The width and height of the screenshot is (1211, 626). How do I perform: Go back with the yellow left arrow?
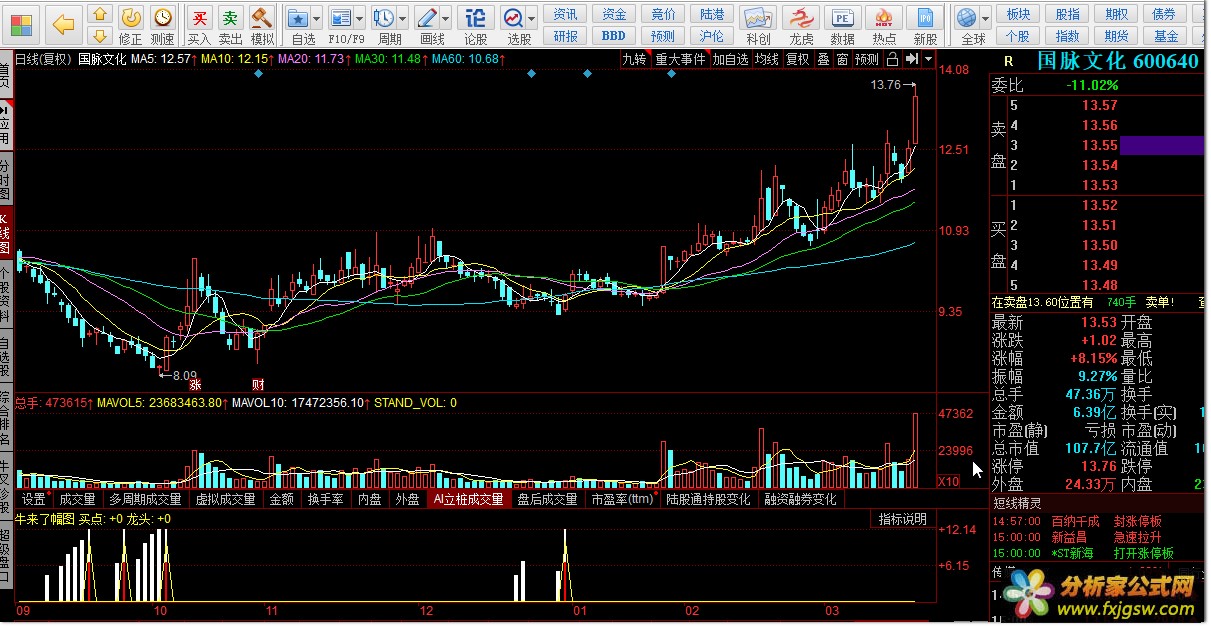[x=63, y=24]
